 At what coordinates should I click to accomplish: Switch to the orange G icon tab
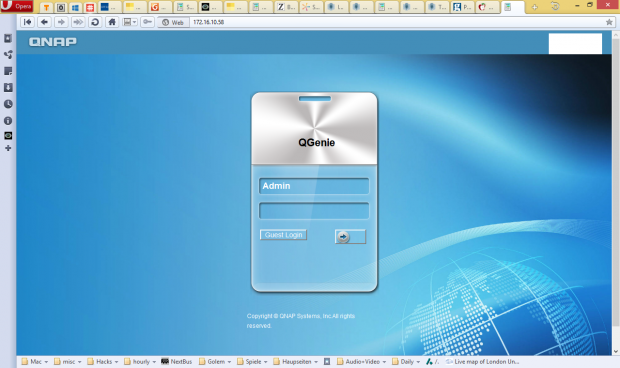tap(160, 7)
